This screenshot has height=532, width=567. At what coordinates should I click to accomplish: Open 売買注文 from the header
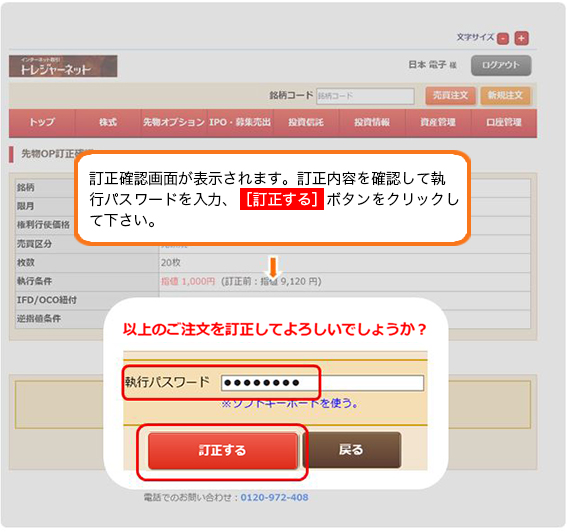coord(450,95)
